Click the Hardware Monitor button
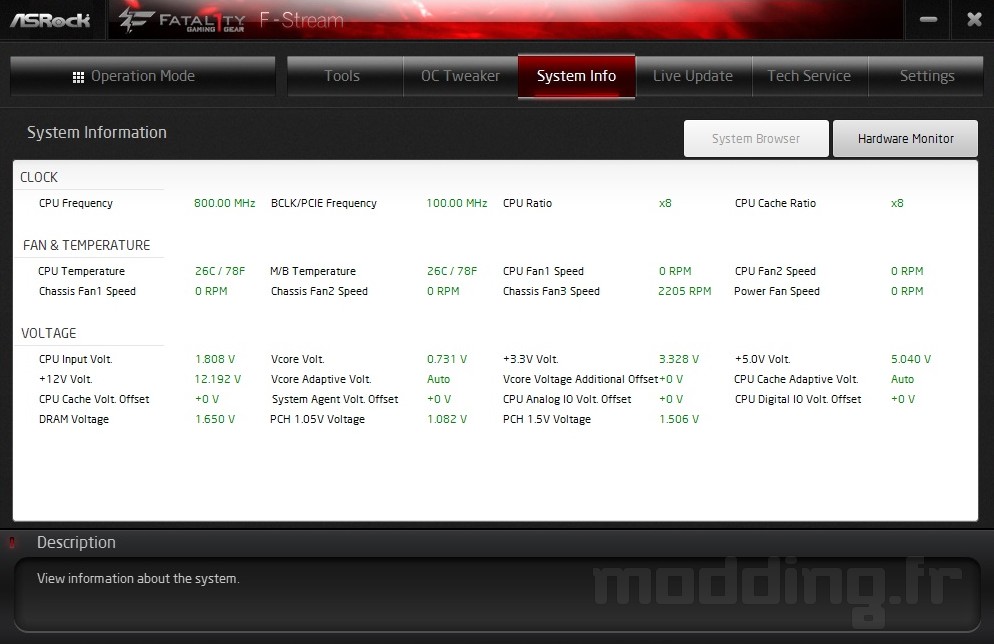 point(905,138)
